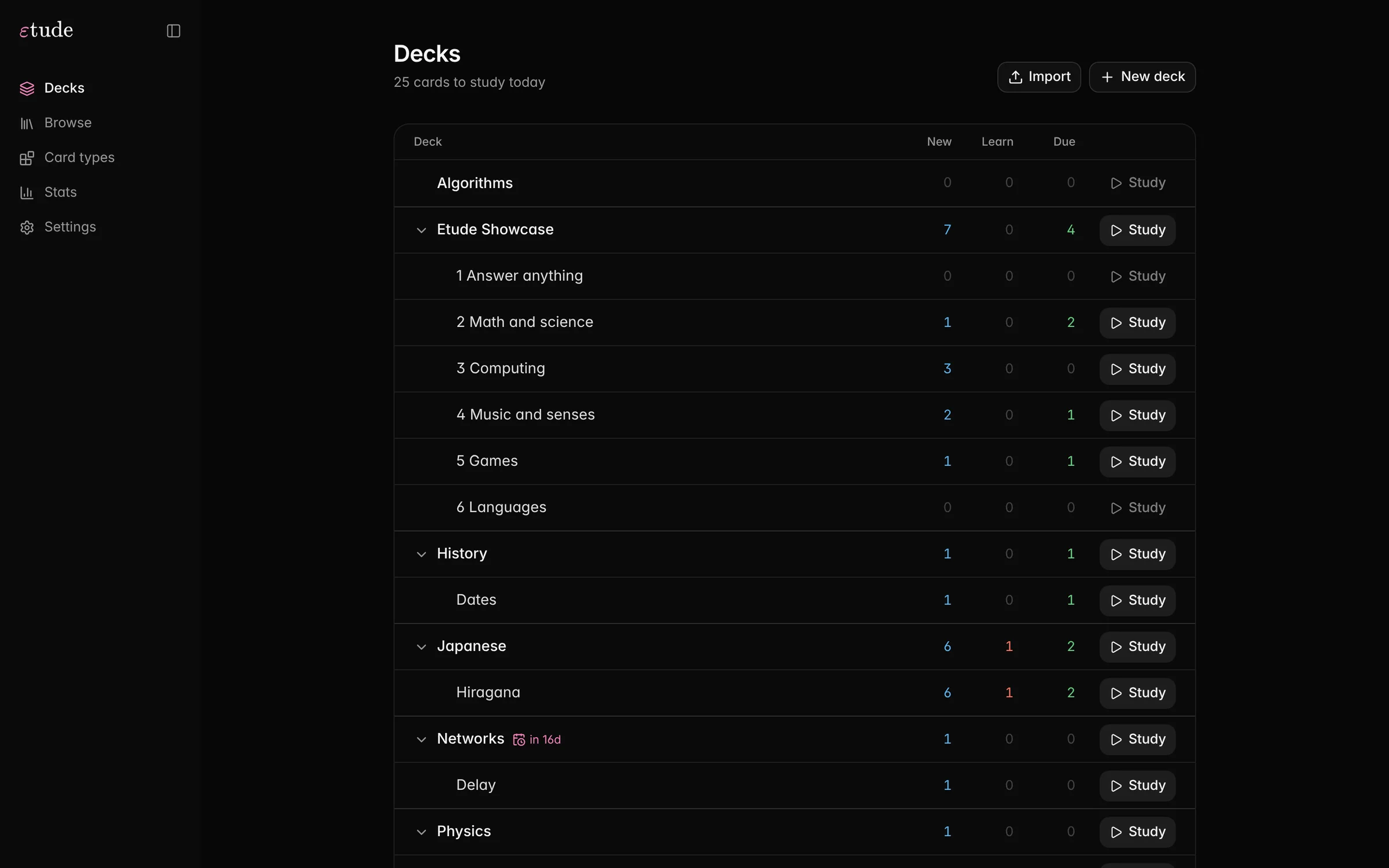The image size is (1389, 868).
Task: Click '25 cards to study today' text
Action: [x=469, y=82]
